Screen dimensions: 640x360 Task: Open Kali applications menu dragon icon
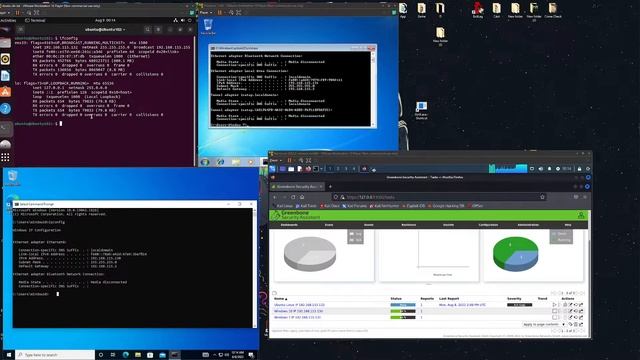tap(273, 169)
